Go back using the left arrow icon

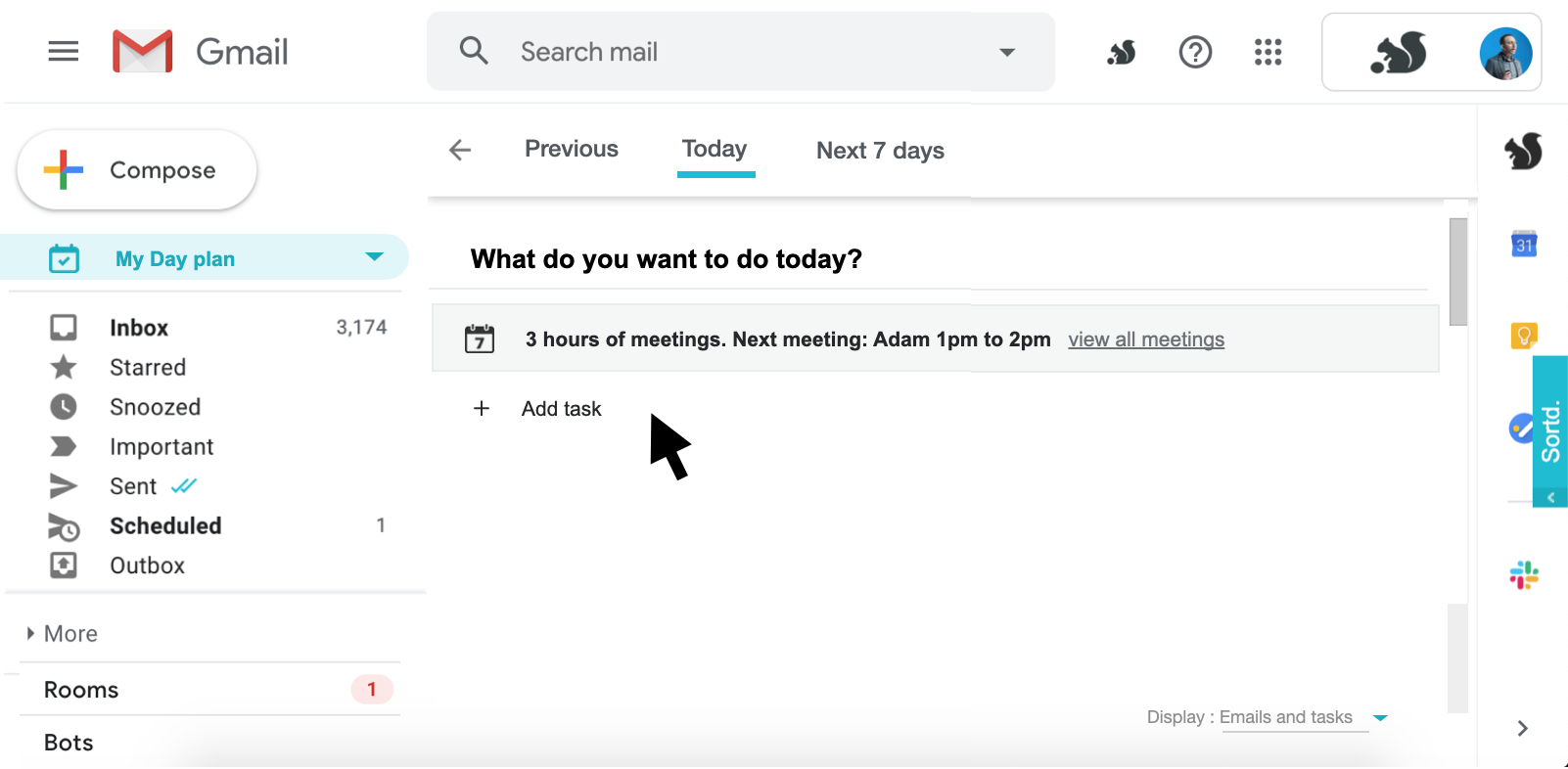tap(460, 150)
